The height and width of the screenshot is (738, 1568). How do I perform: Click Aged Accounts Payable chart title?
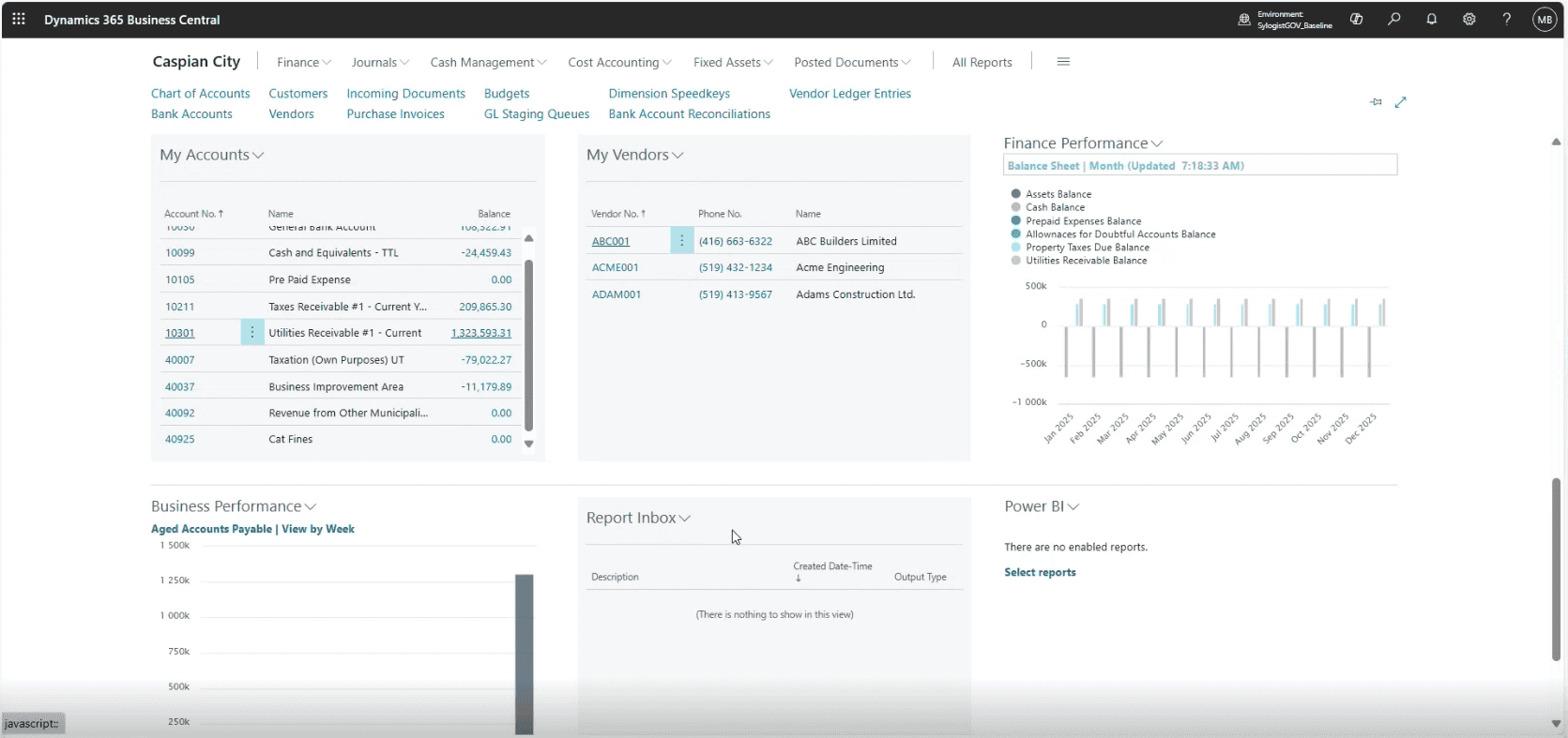click(211, 529)
